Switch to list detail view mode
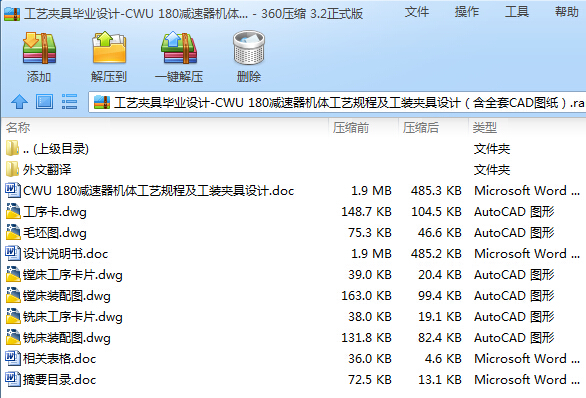586x398 pixels. click(70, 102)
